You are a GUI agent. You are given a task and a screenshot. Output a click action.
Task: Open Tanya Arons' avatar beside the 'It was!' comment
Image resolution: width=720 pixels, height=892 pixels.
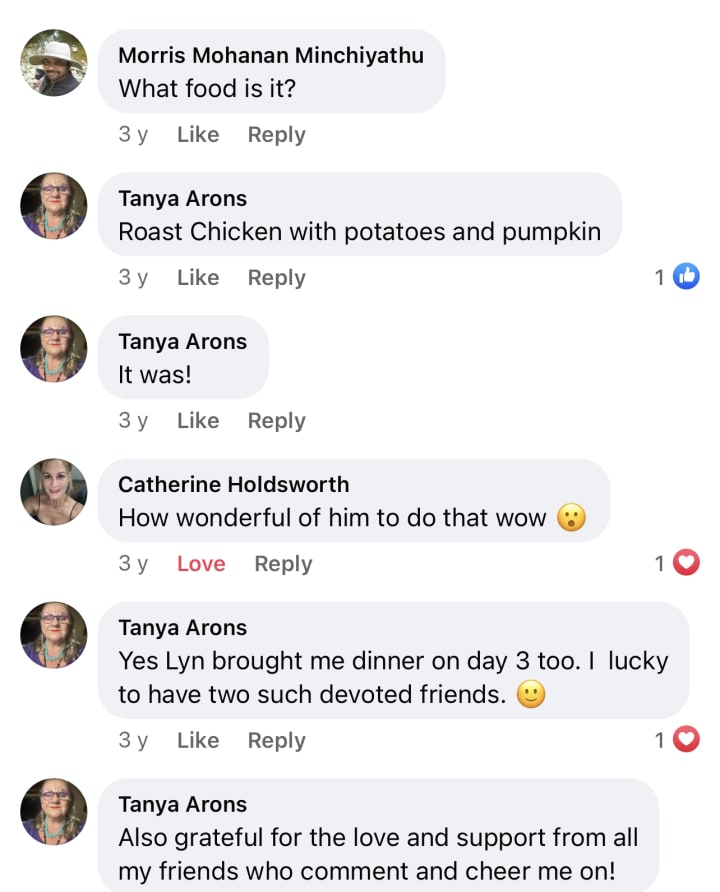[x=54, y=349]
